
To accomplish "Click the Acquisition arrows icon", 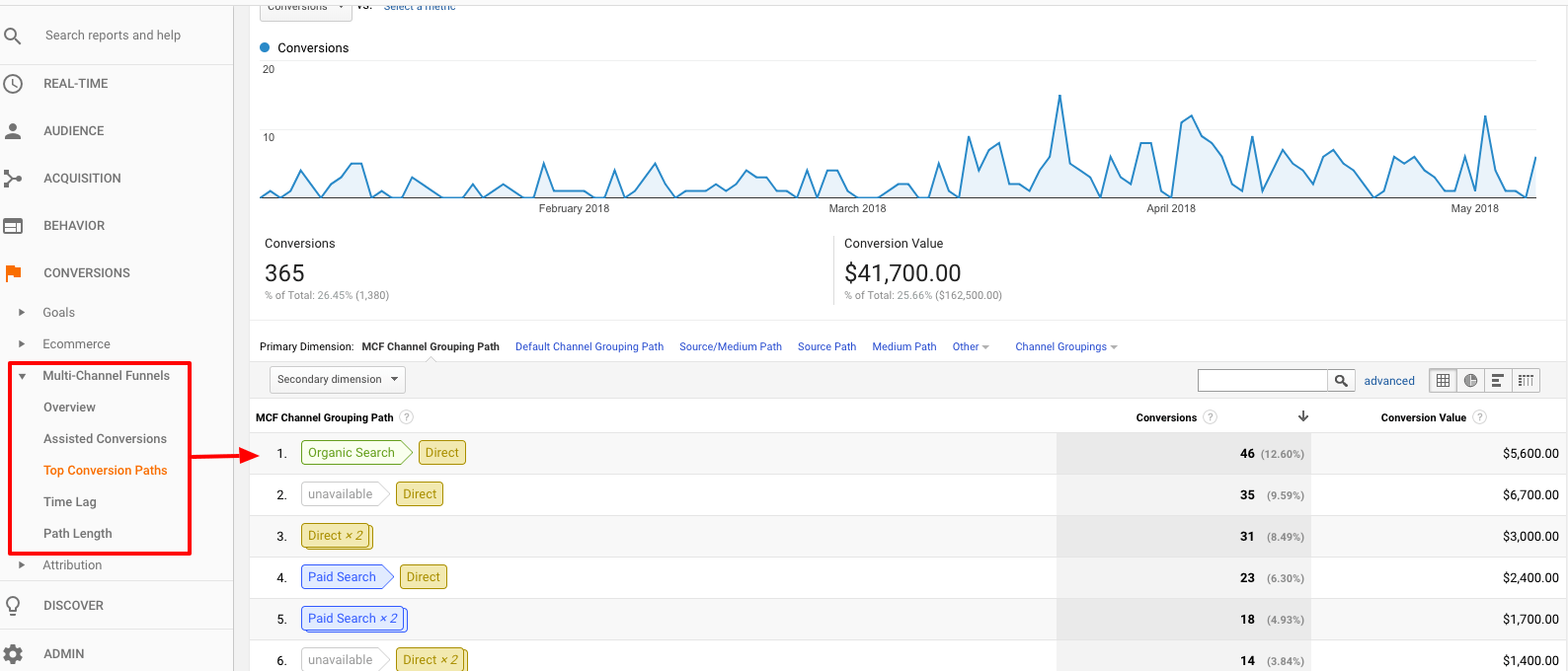I will pos(13,179).
